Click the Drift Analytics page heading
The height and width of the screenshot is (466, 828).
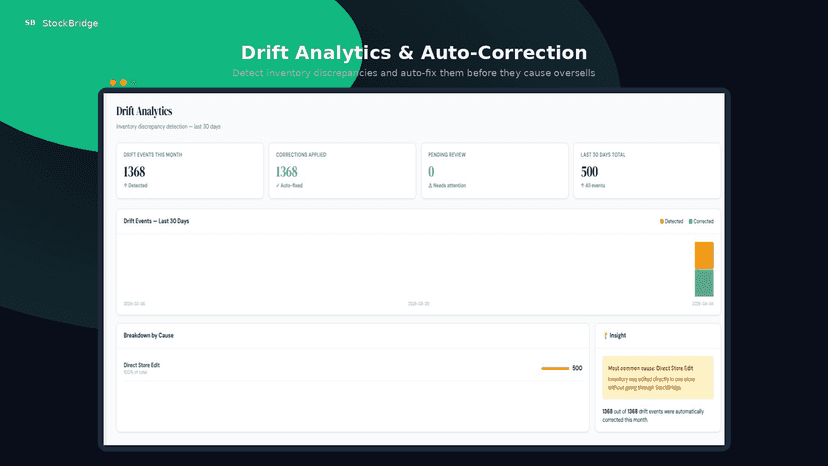[144, 111]
